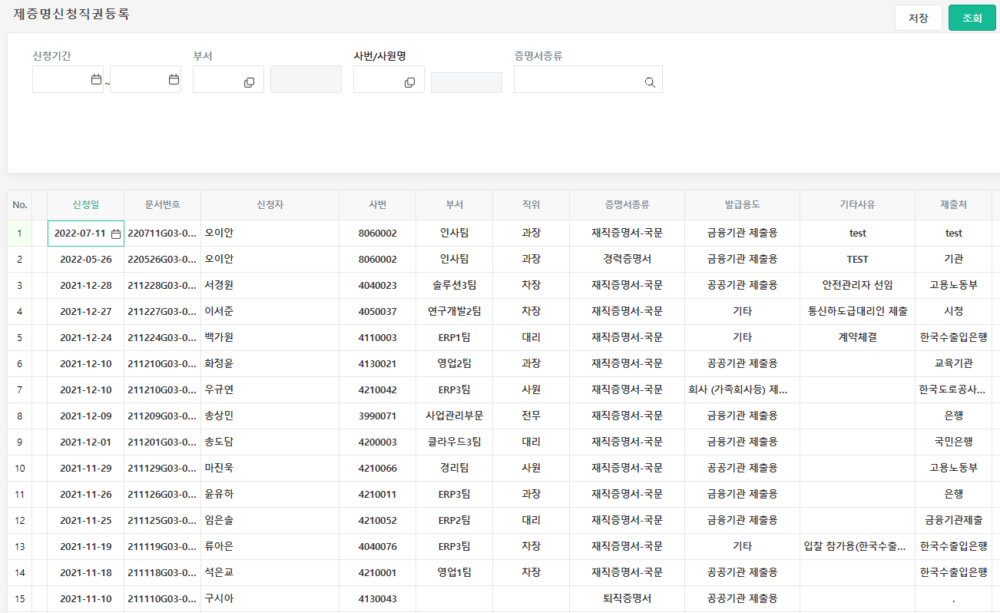Focus the 증명서종류 search input field
Viewport: 1000px width, 613px height.
click(x=578, y=81)
